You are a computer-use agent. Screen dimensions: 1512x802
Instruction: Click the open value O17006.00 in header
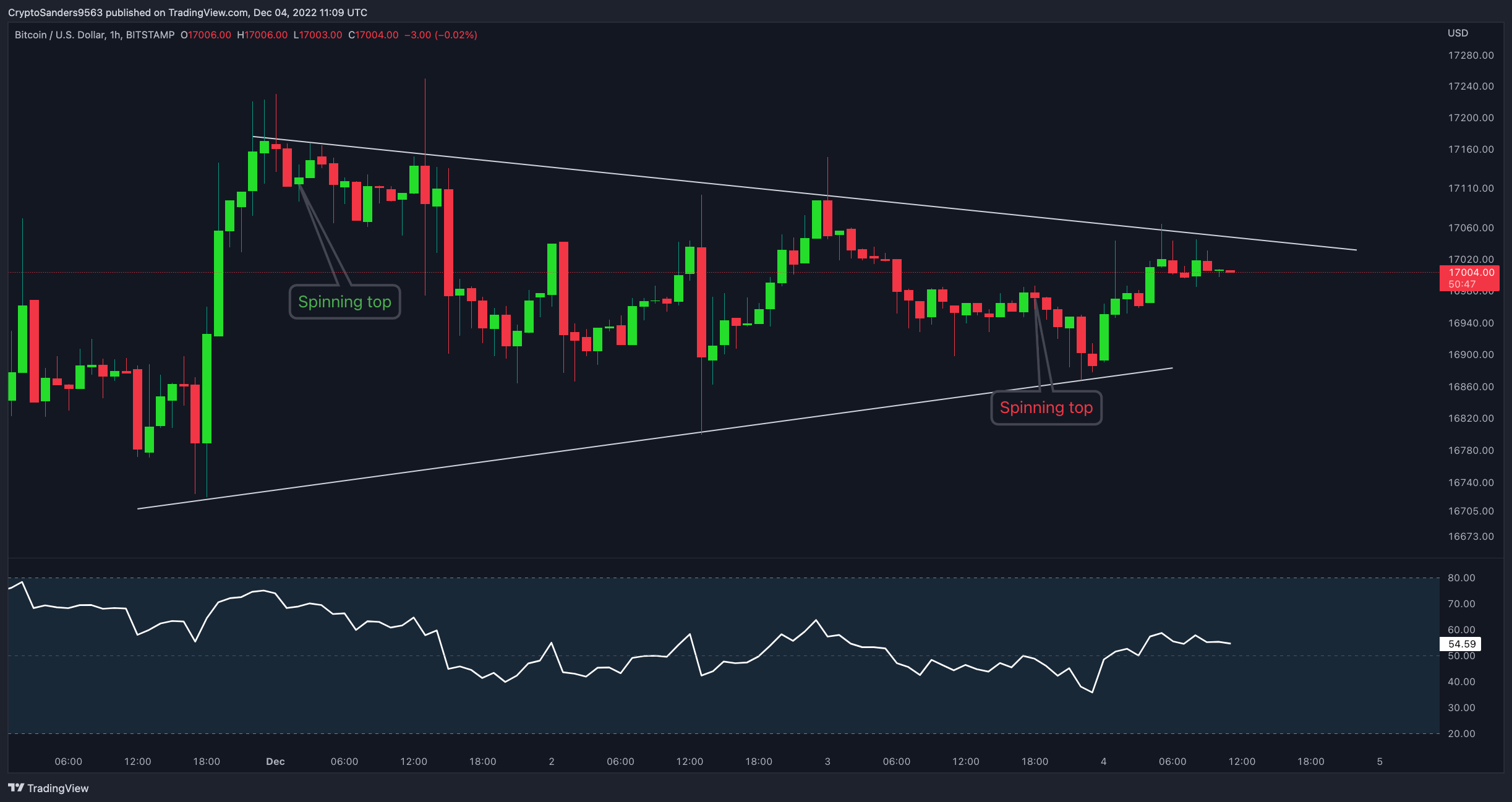[206, 35]
